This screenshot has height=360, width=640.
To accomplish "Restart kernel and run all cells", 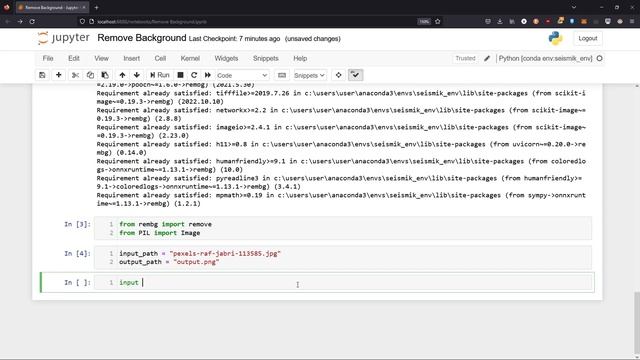I will point(208,75).
